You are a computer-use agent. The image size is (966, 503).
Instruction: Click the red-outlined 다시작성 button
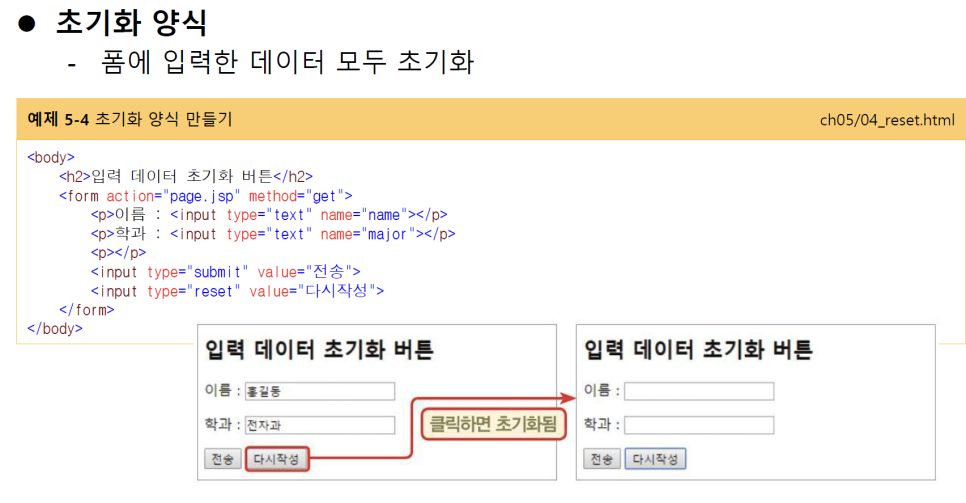277,459
